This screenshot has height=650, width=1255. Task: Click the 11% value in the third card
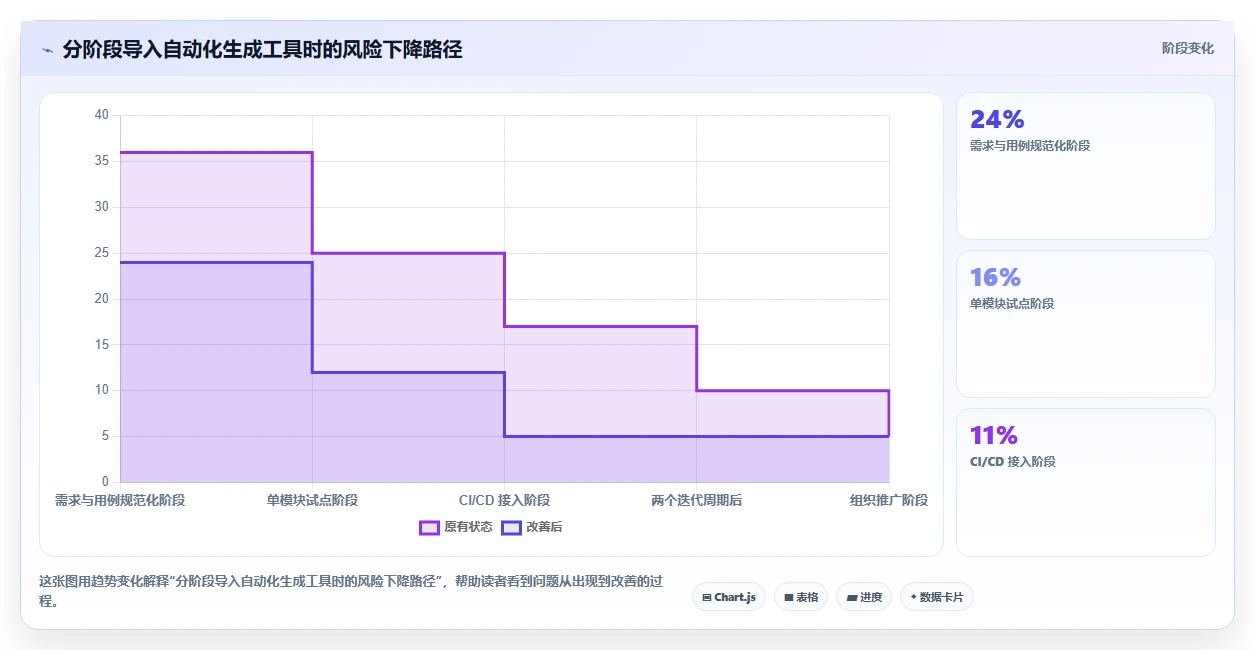[x=994, y=436]
